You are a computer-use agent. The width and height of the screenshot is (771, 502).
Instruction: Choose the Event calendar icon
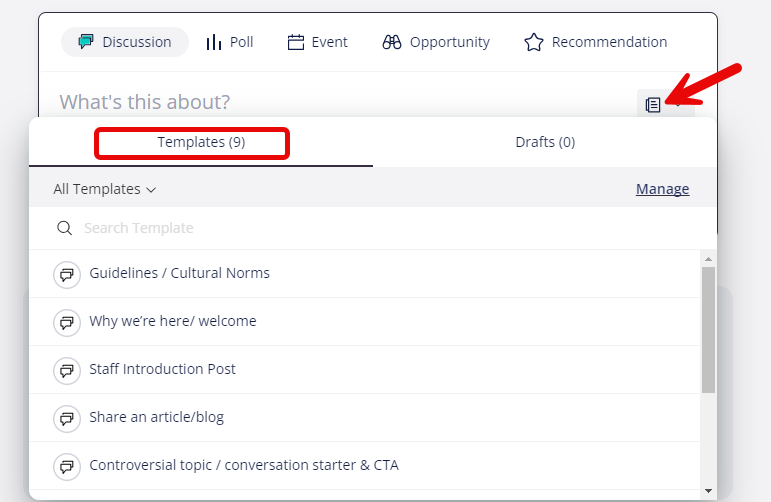296,42
